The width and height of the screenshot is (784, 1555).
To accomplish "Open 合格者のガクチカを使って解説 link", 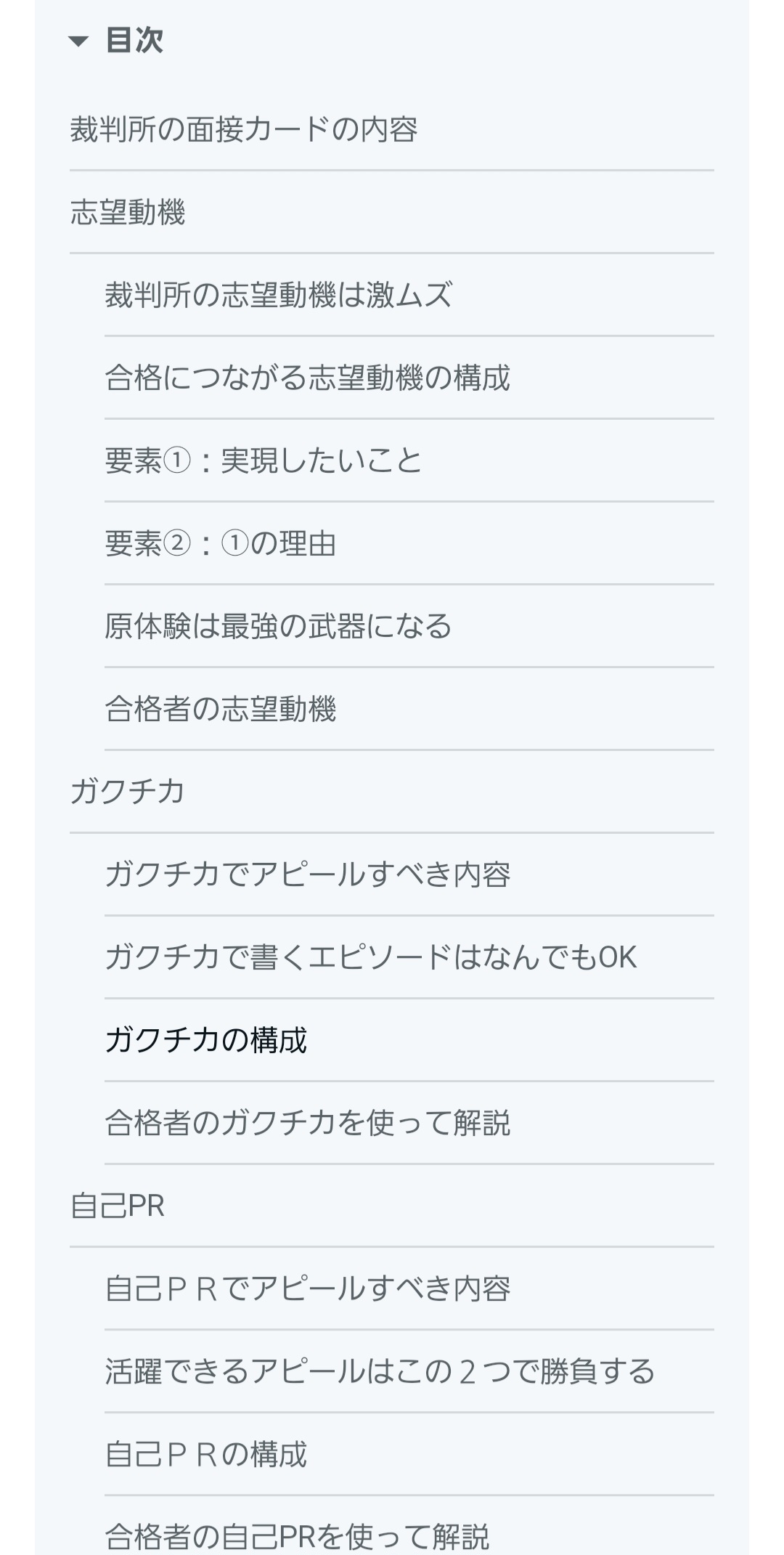I will point(307,1123).
